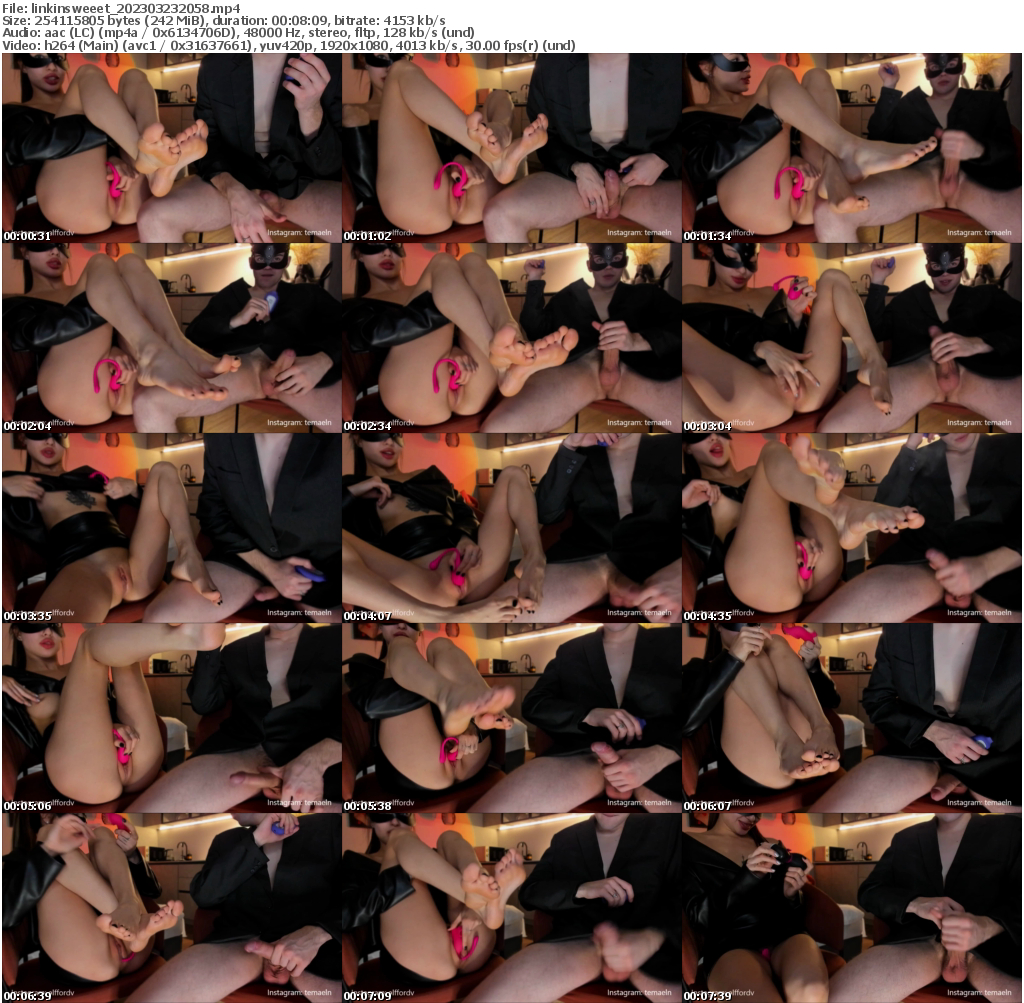This screenshot has width=1024, height=1003.
Task: Open the thumbnail timestamped 00:04:07
Action: tap(512, 530)
